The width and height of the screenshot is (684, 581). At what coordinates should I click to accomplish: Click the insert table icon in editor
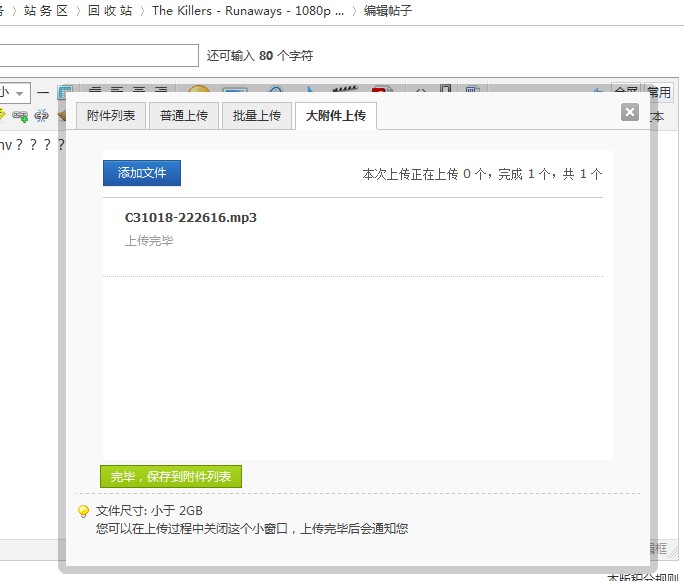click(65, 92)
